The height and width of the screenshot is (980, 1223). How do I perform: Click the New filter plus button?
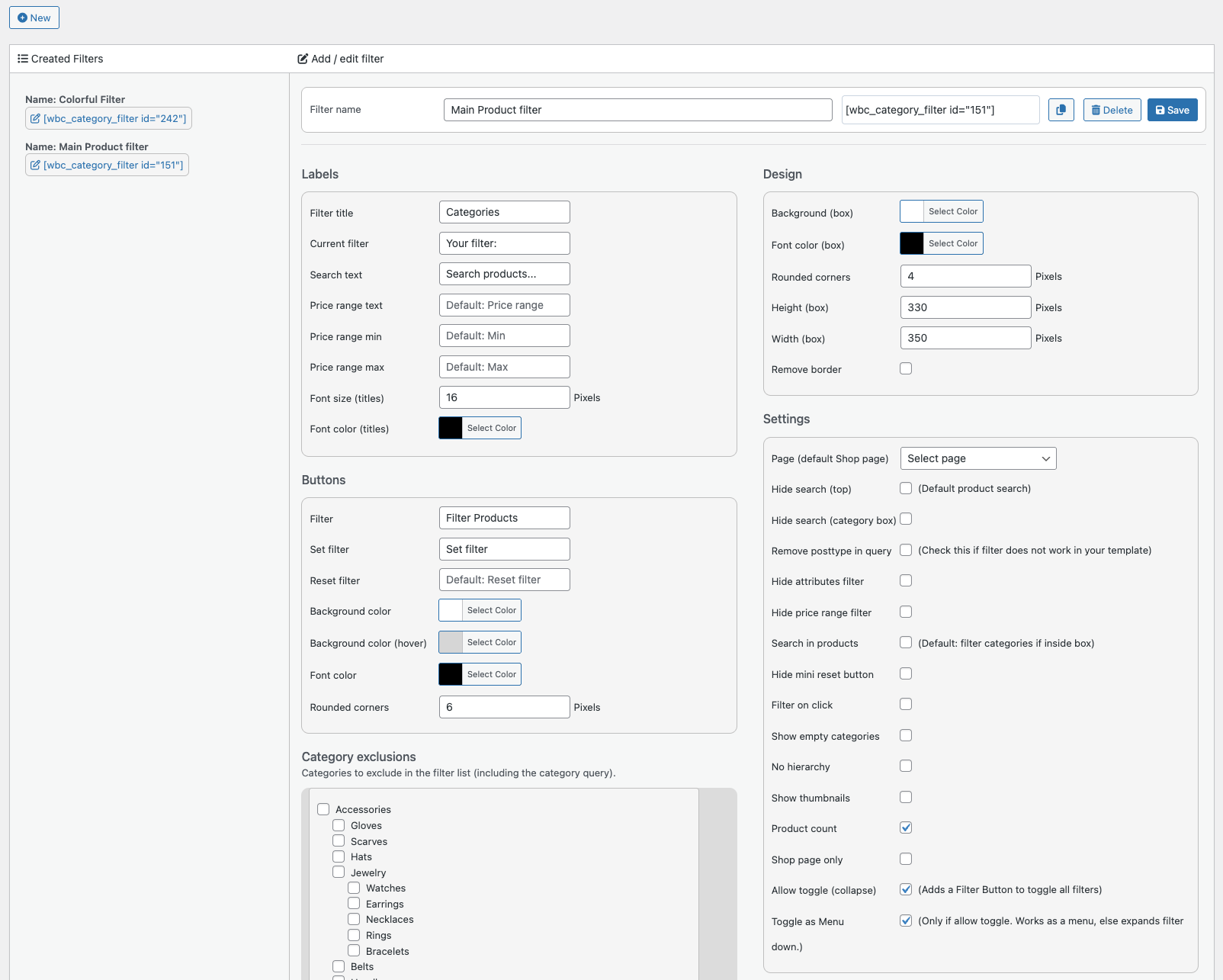tap(34, 18)
